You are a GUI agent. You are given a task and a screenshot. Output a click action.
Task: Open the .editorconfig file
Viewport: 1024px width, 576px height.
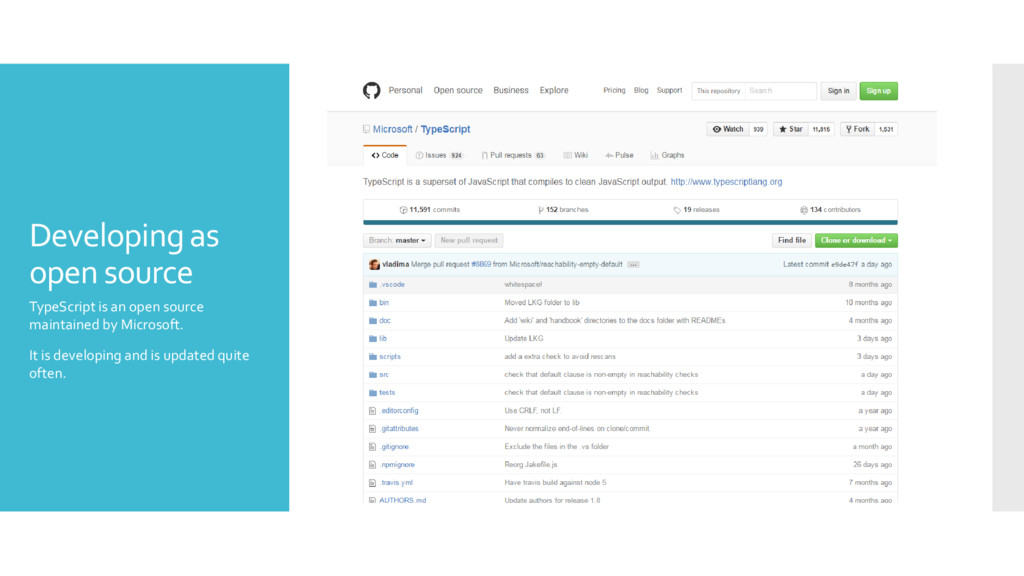coord(399,411)
